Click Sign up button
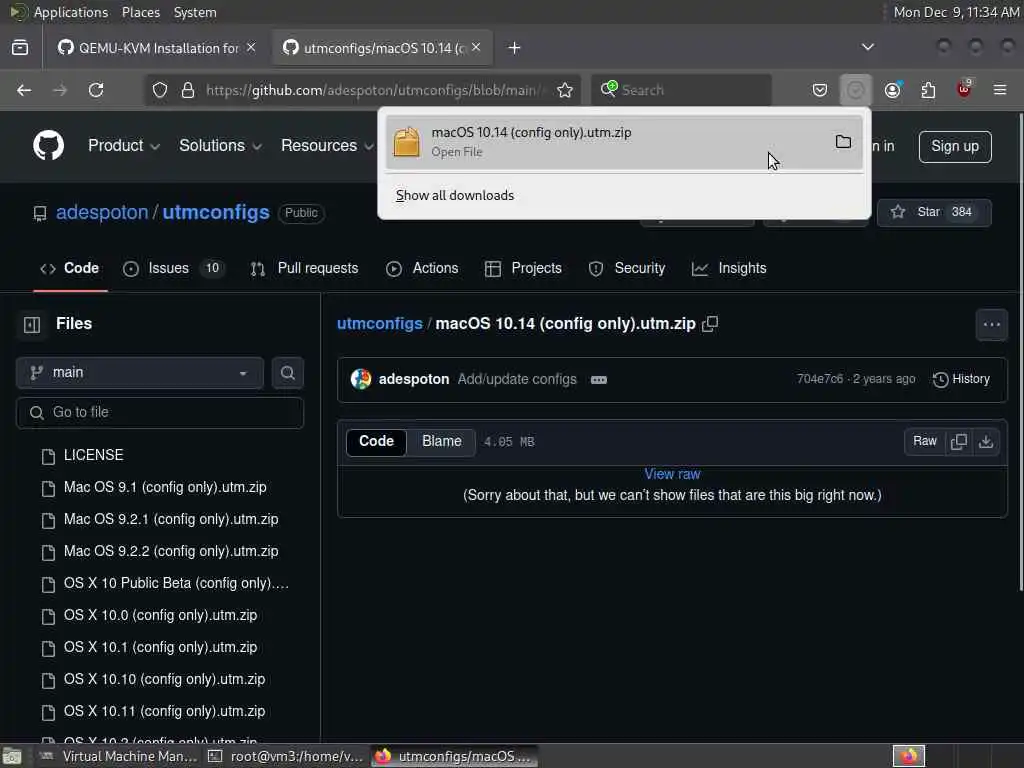The height and width of the screenshot is (768, 1024). (955, 146)
